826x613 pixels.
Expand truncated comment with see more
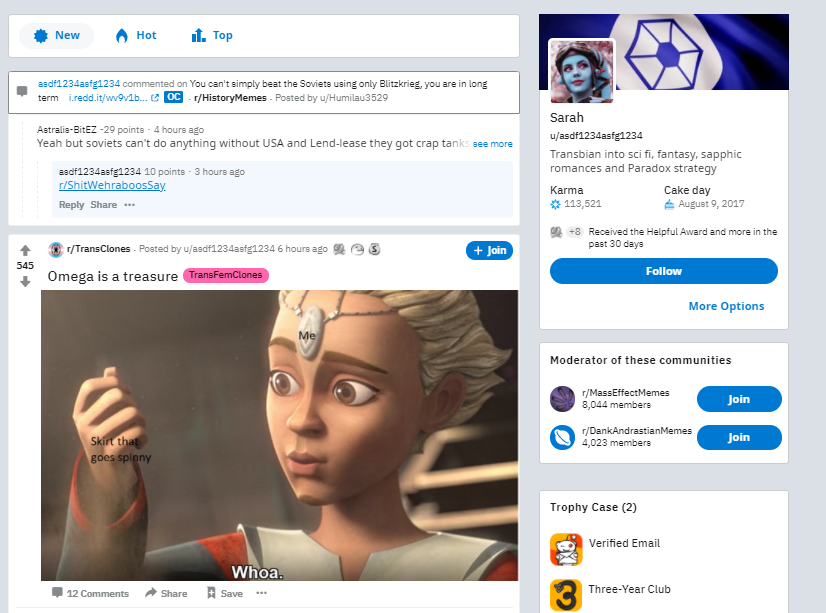tap(492, 144)
